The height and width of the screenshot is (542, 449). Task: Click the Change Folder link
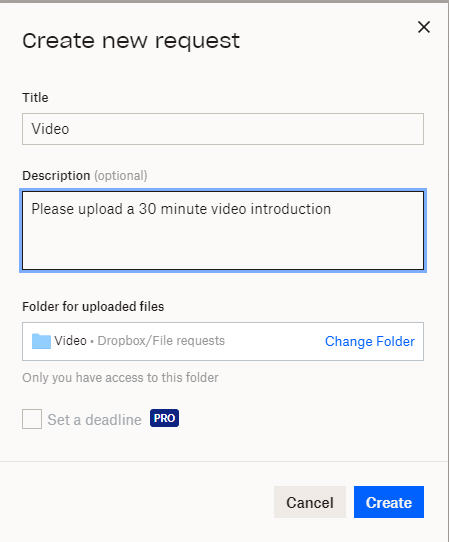point(370,342)
